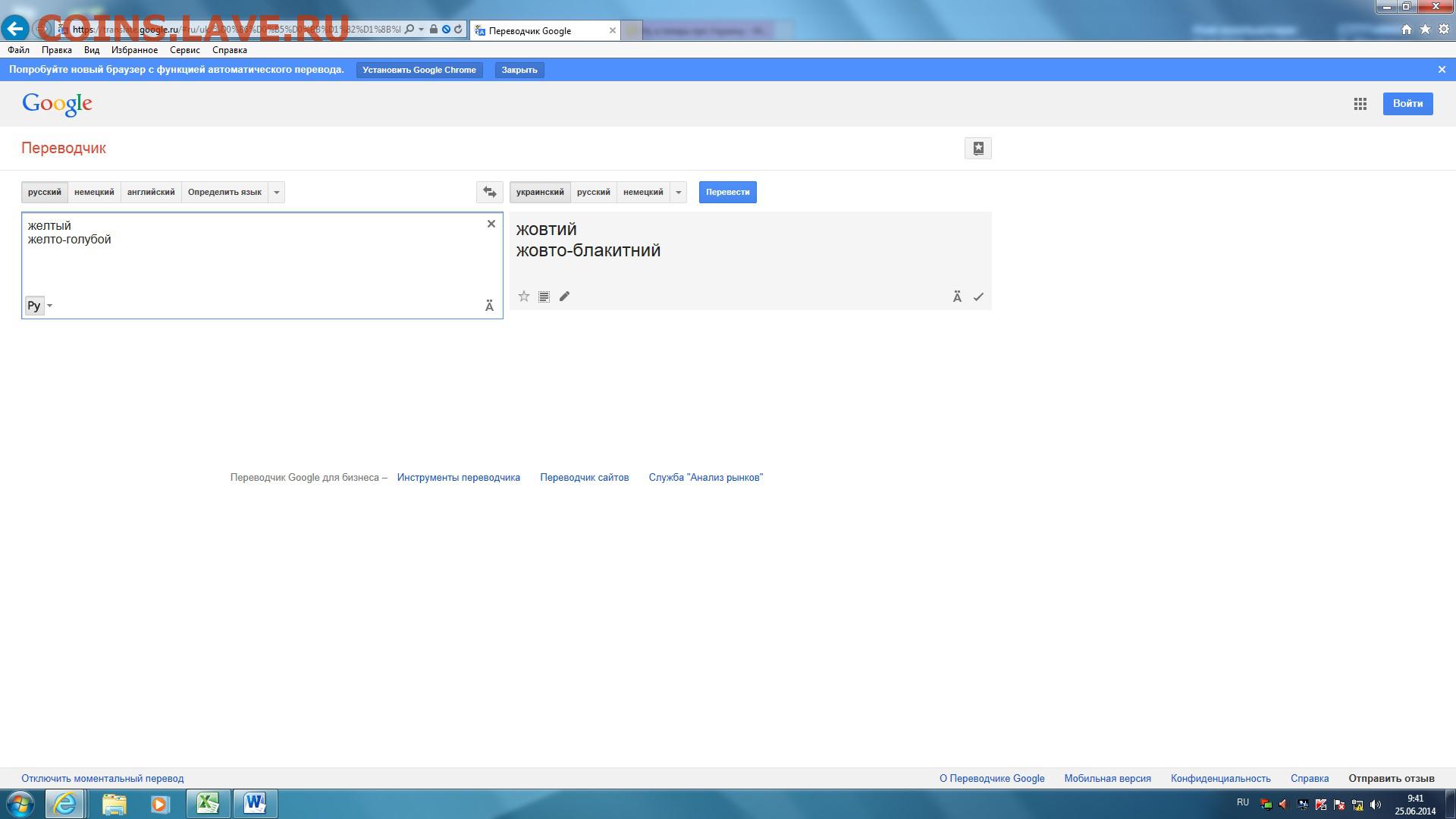1456x819 pixels.
Task: Switch to Excel on the taskbar
Action: pos(208,804)
